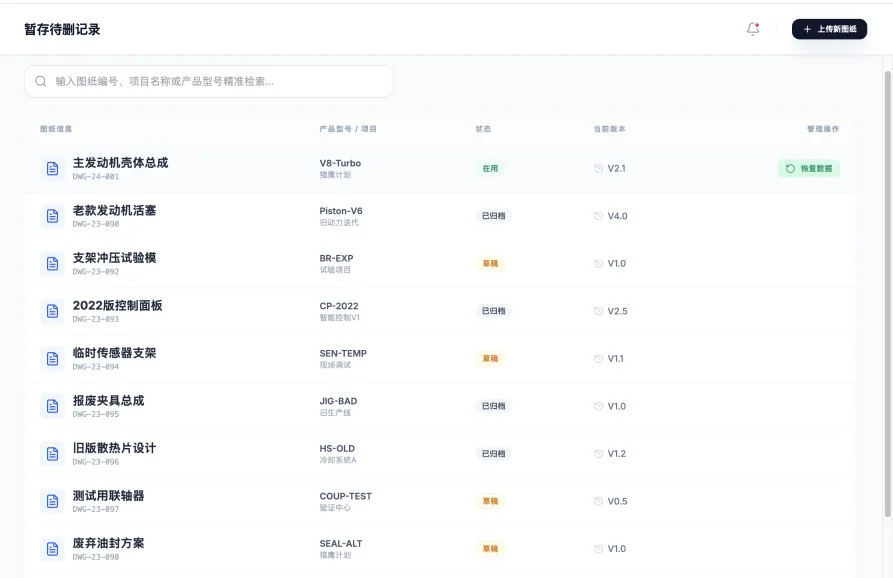This screenshot has height=578, width=893.
Task: Click the 上传新图纸 upload button
Action: coord(829,29)
